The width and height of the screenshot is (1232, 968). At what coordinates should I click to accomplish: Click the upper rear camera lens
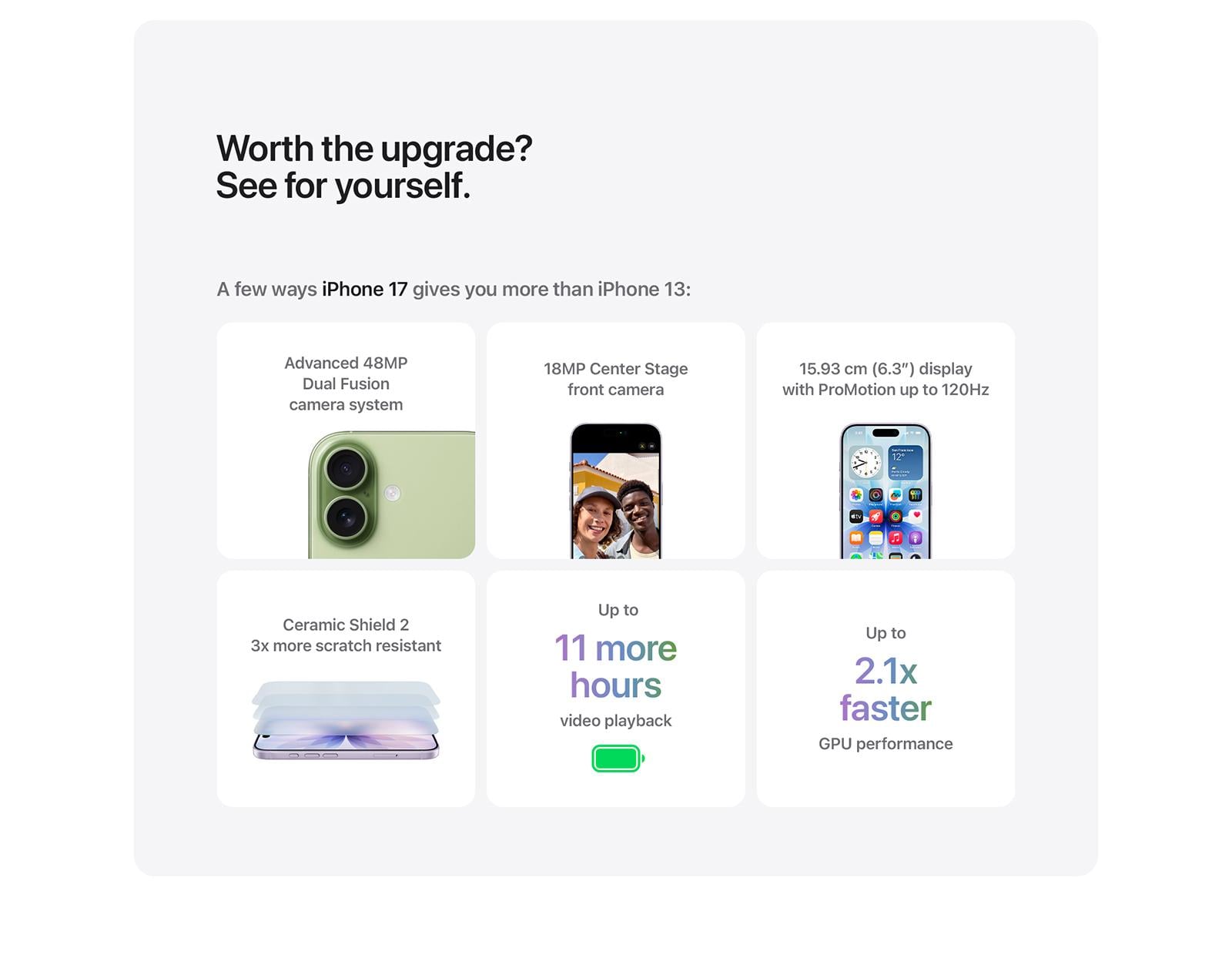[344, 467]
